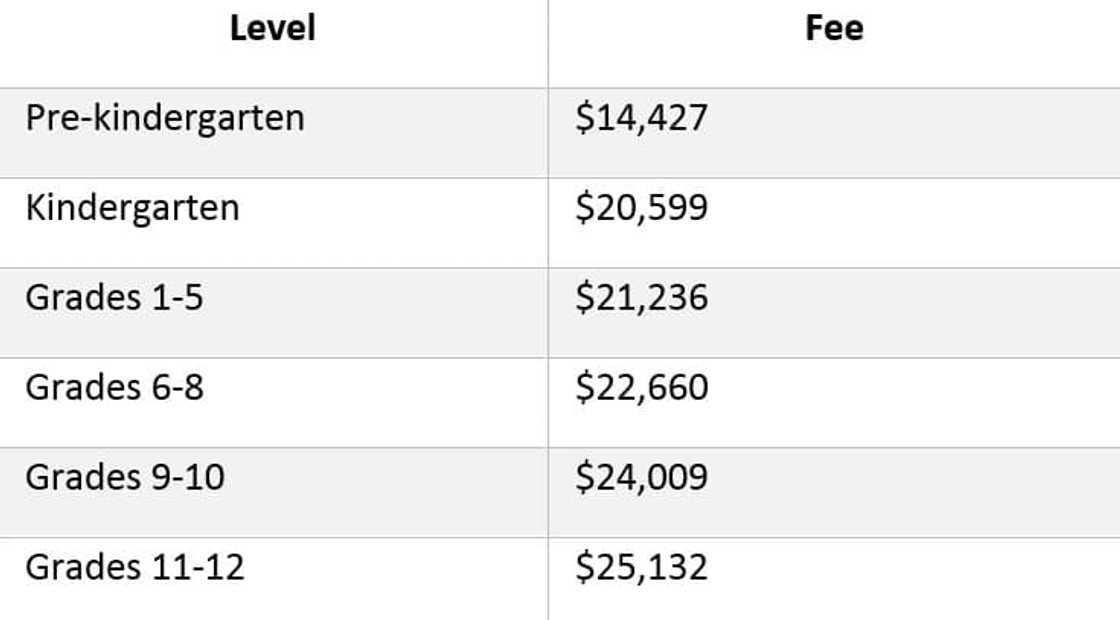Click the Fee column header
This screenshot has width=1120, height=620.
[x=833, y=28]
